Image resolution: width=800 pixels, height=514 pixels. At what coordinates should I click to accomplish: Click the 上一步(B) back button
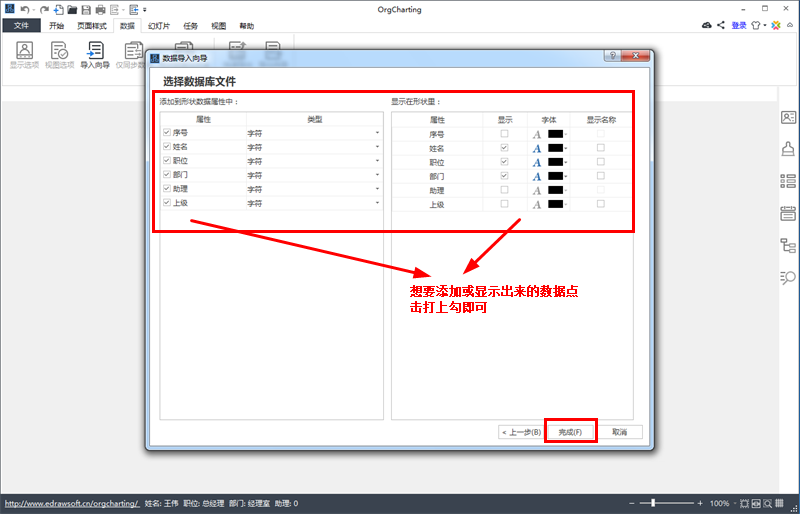pos(520,432)
